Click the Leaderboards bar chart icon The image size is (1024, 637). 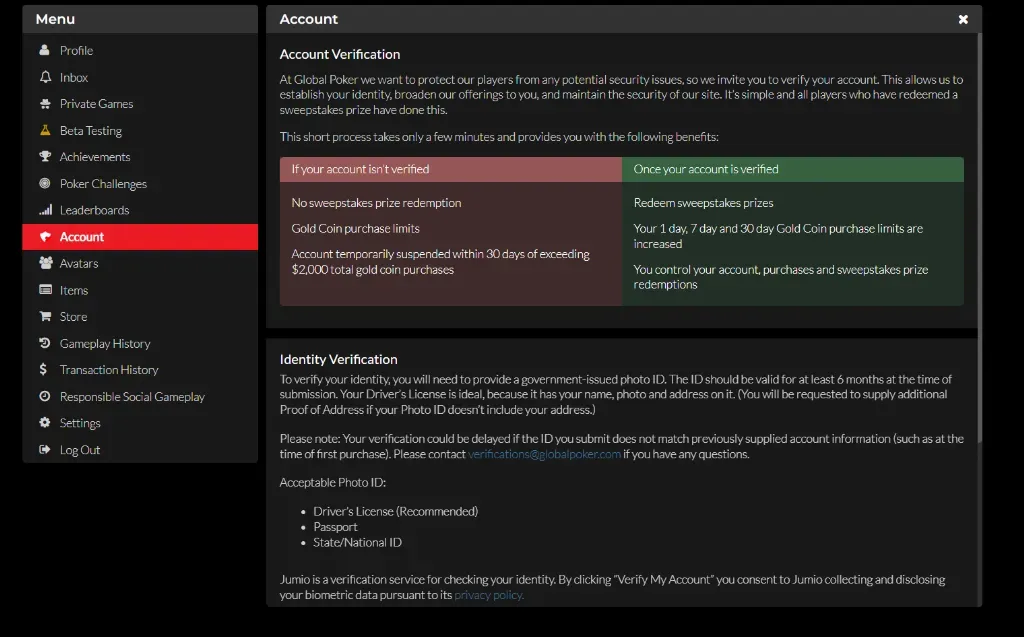(x=45, y=210)
